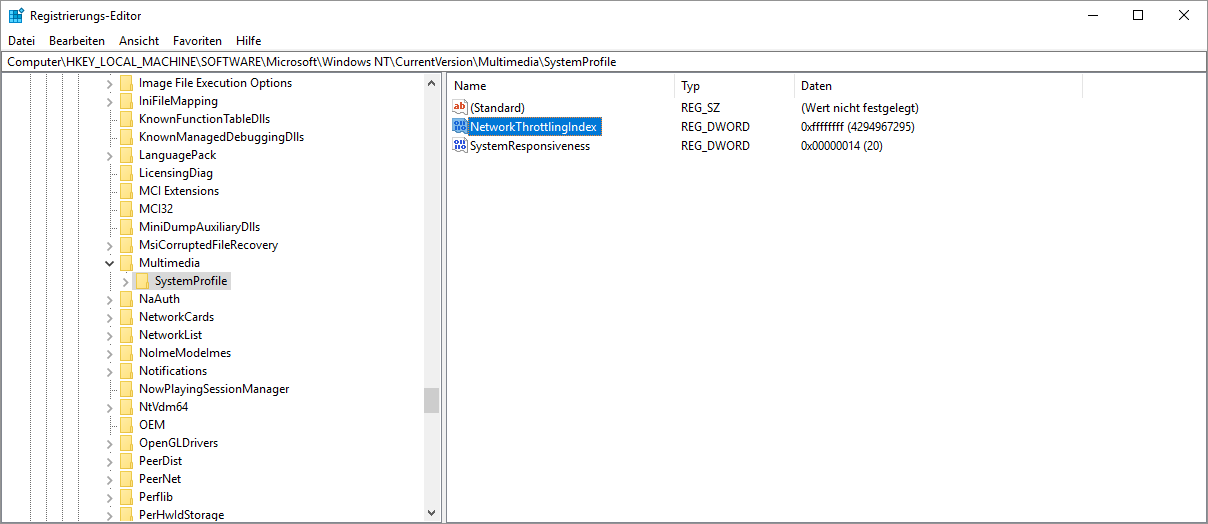Open the Datei menu
The width and height of the screenshot is (1208, 524).
click(21, 41)
